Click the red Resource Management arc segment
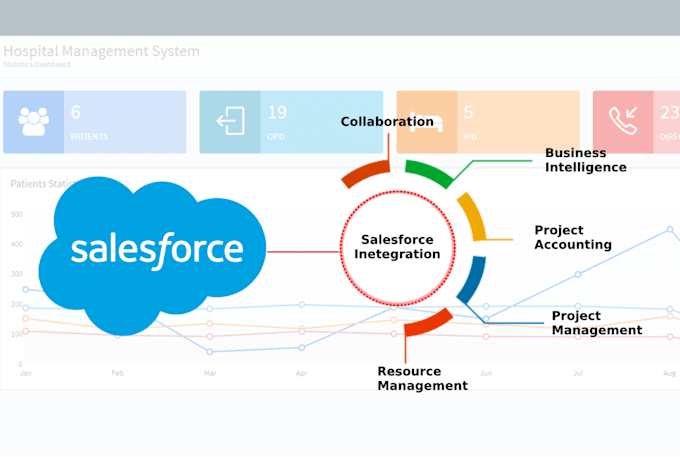This screenshot has height=457, width=680. click(x=428, y=323)
